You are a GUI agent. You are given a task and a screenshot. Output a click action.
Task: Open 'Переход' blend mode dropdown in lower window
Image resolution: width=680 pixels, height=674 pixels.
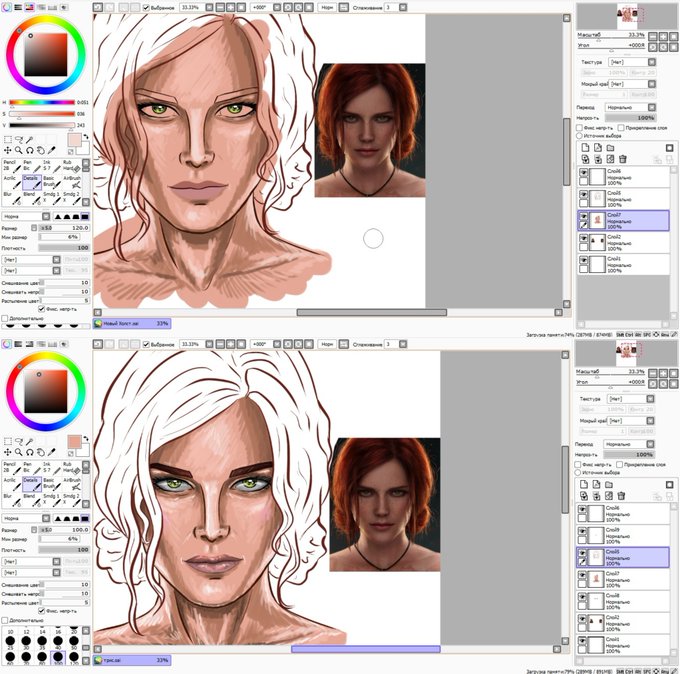629,444
